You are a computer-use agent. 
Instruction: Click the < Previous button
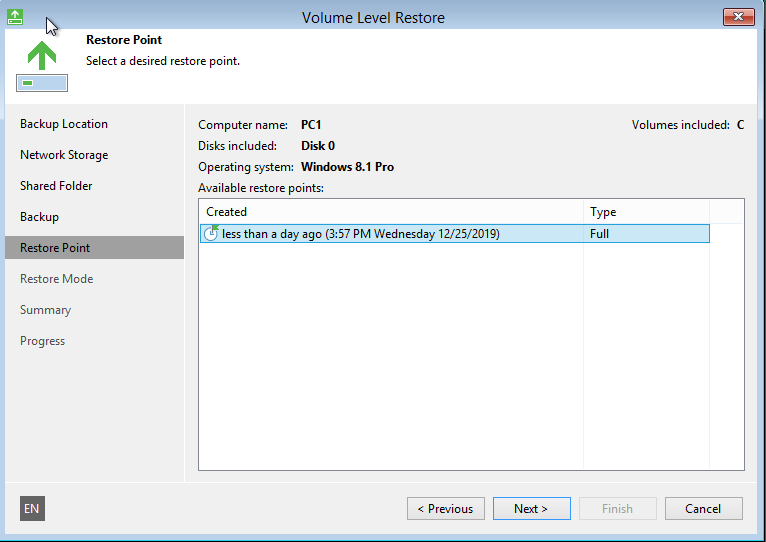click(446, 509)
